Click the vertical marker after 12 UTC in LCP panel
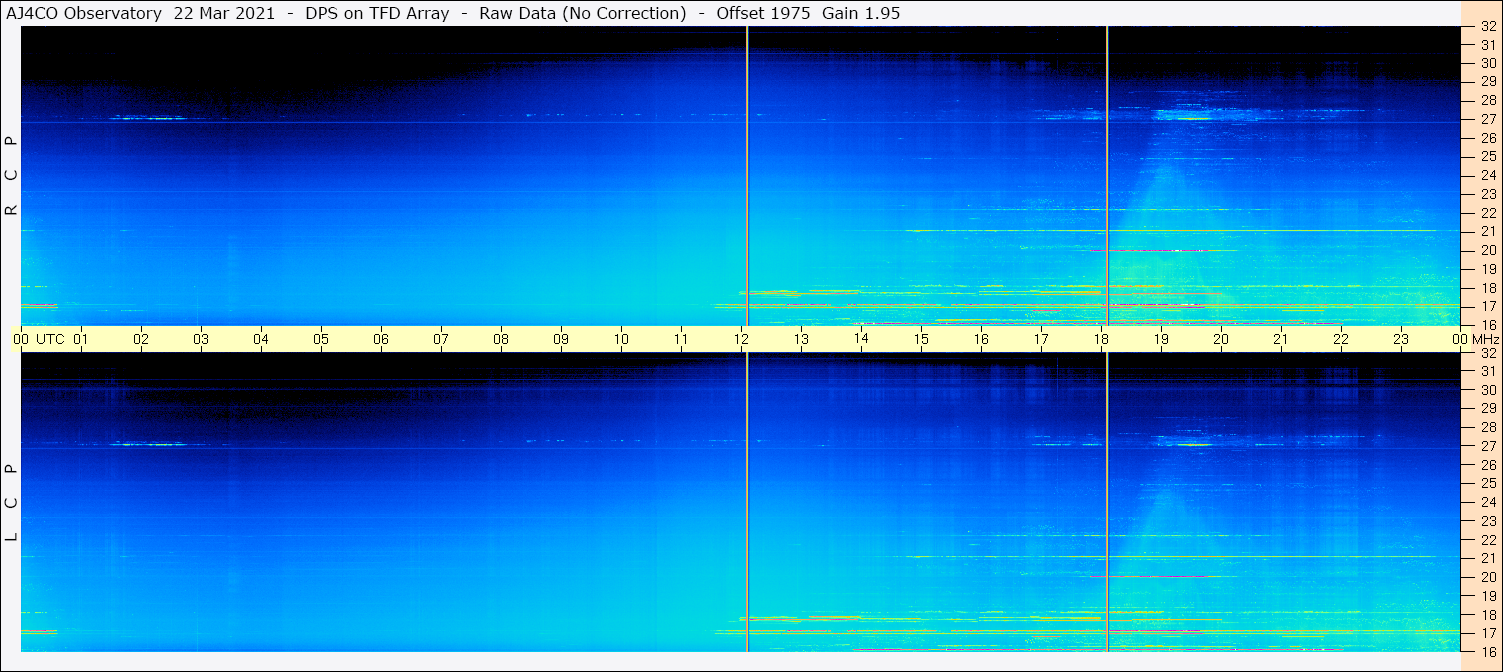The height and width of the screenshot is (672, 1503). 747,502
